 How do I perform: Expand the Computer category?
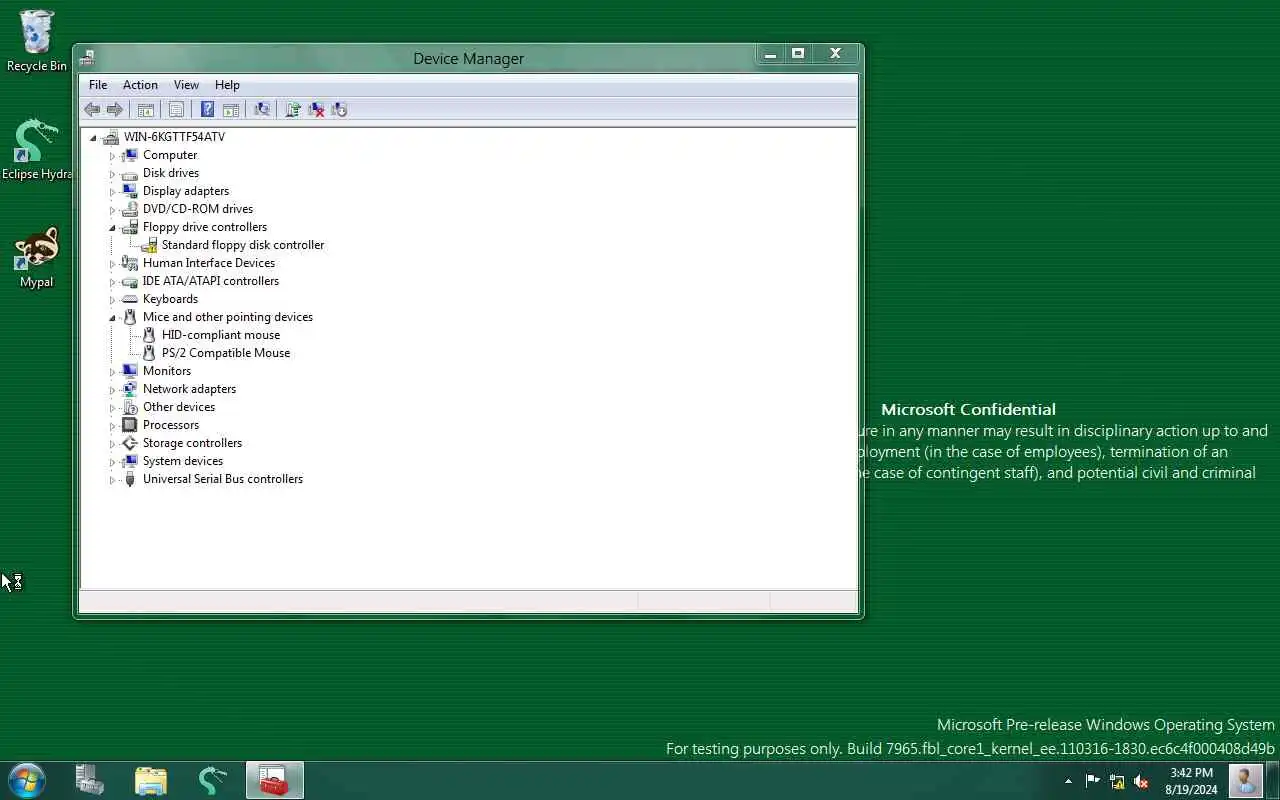pos(112,156)
